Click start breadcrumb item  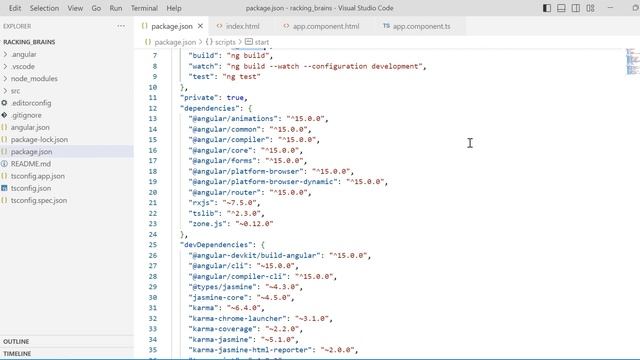[262, 42]
